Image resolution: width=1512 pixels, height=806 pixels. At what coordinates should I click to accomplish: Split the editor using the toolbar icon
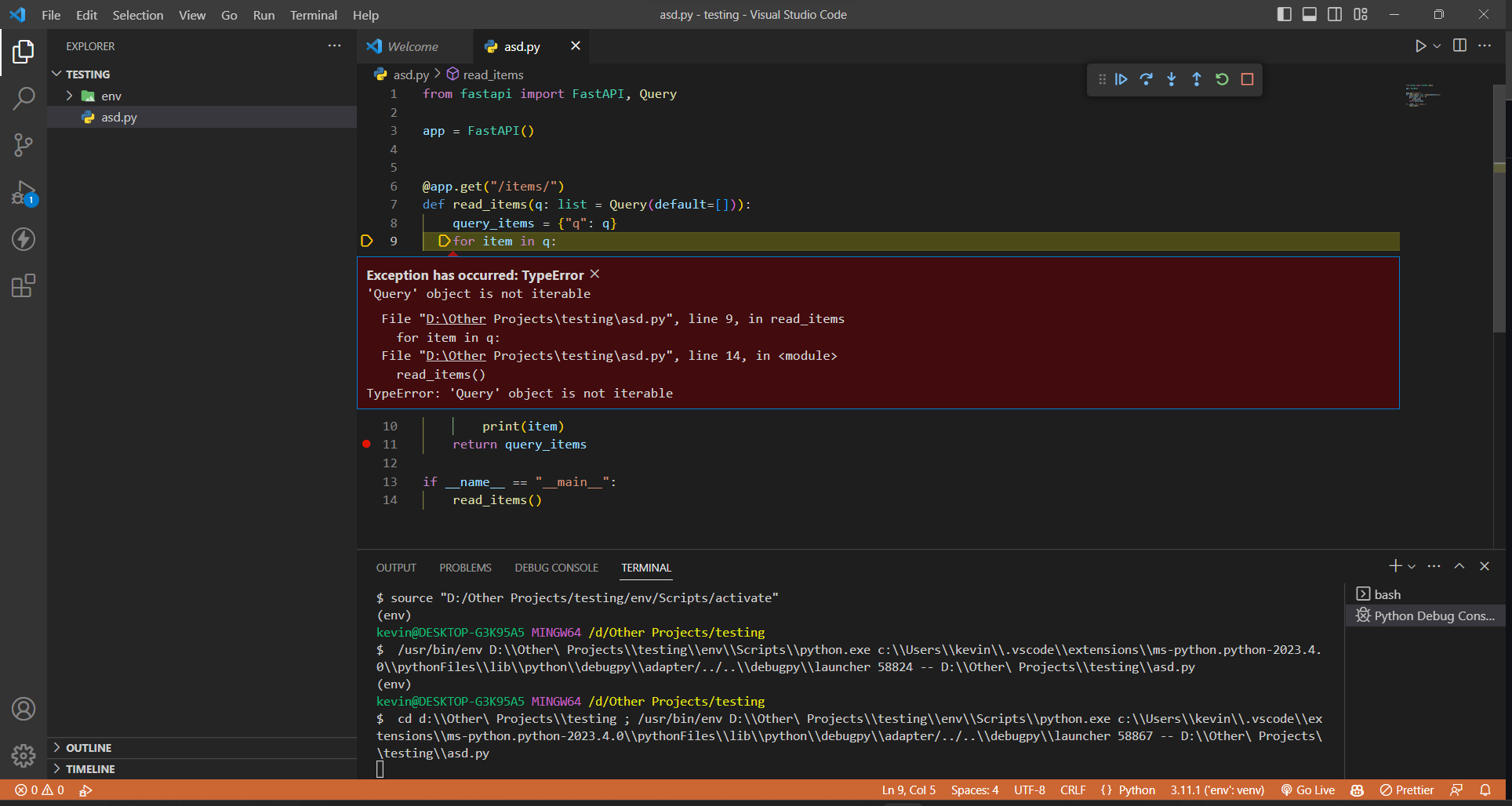(1459, 45)
